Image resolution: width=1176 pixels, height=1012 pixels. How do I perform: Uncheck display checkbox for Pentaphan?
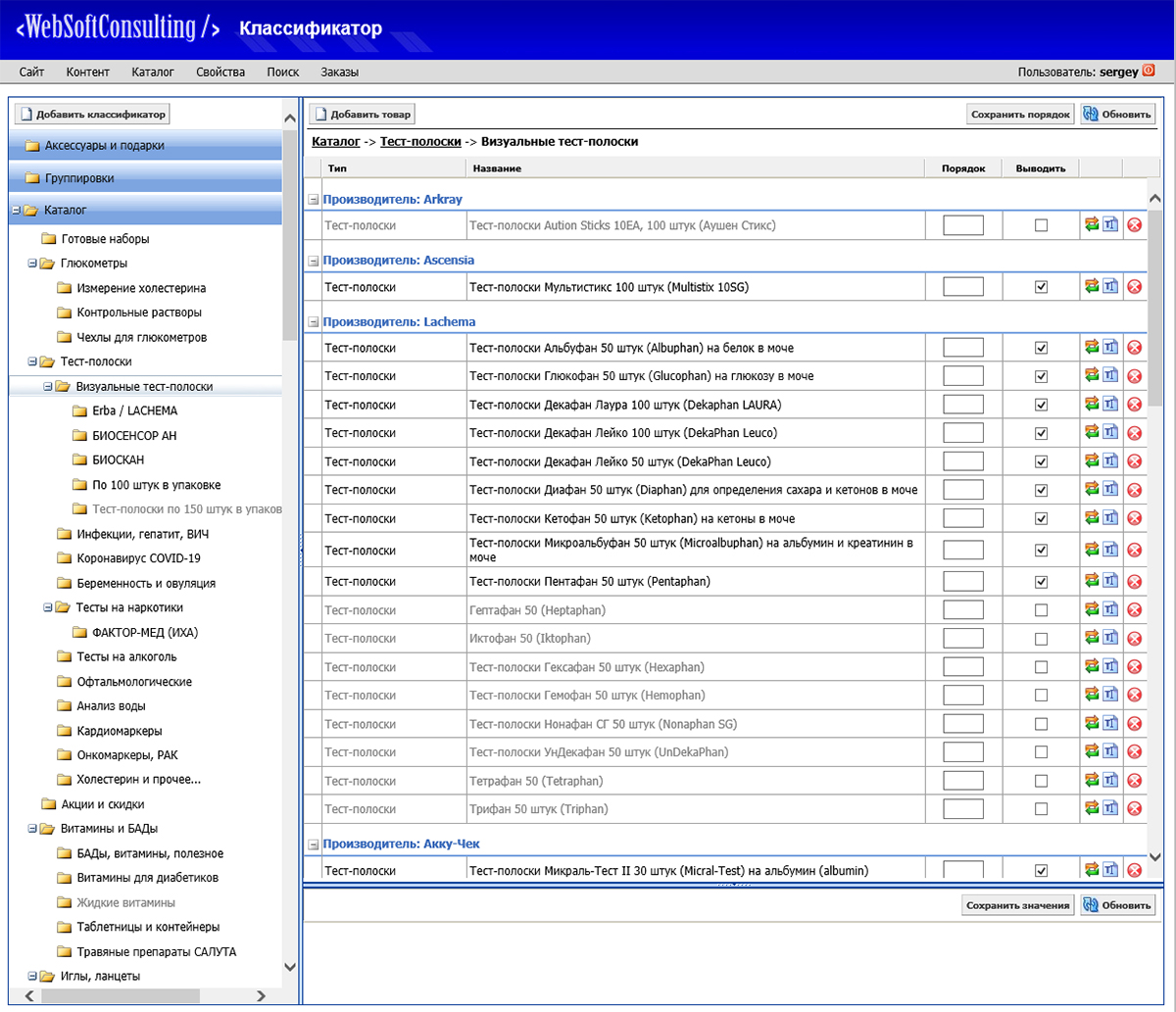(1041, 581)
